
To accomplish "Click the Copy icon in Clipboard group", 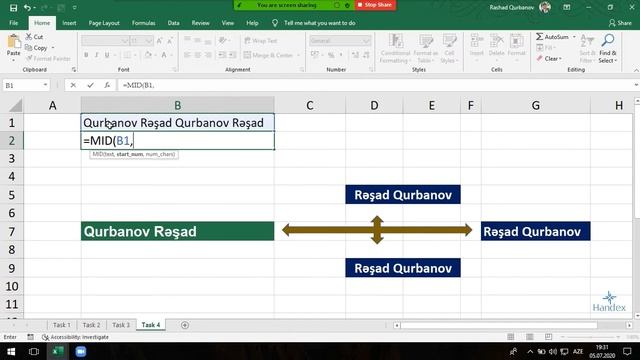I will pyautogui.click(x=29, y=48).
